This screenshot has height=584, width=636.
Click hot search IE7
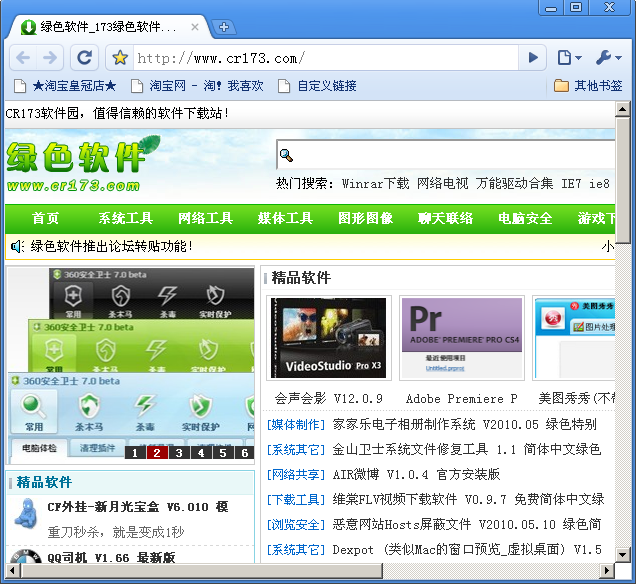(571, 184)
